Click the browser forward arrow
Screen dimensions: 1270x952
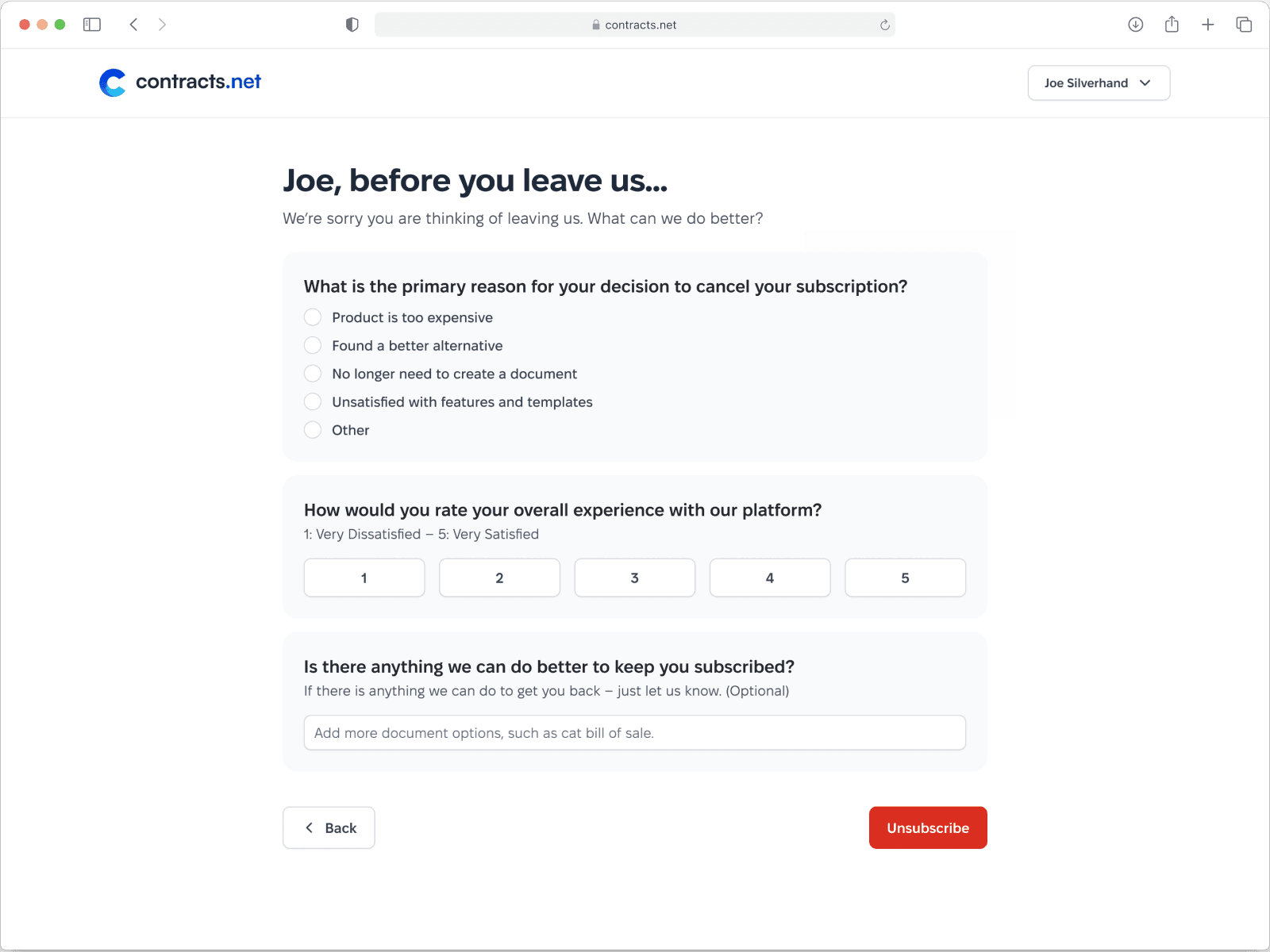click(x=162, y=25)
